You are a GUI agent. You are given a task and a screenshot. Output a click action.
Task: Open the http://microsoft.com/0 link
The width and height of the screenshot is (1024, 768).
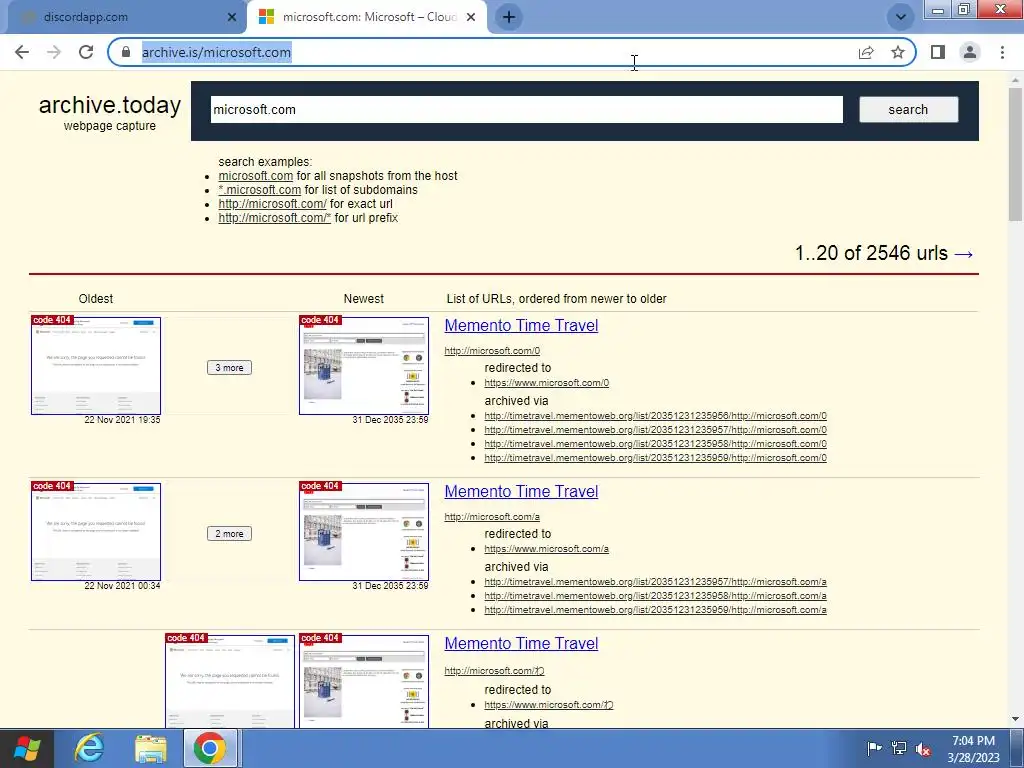pyautogui.click(x=492, y=351)
